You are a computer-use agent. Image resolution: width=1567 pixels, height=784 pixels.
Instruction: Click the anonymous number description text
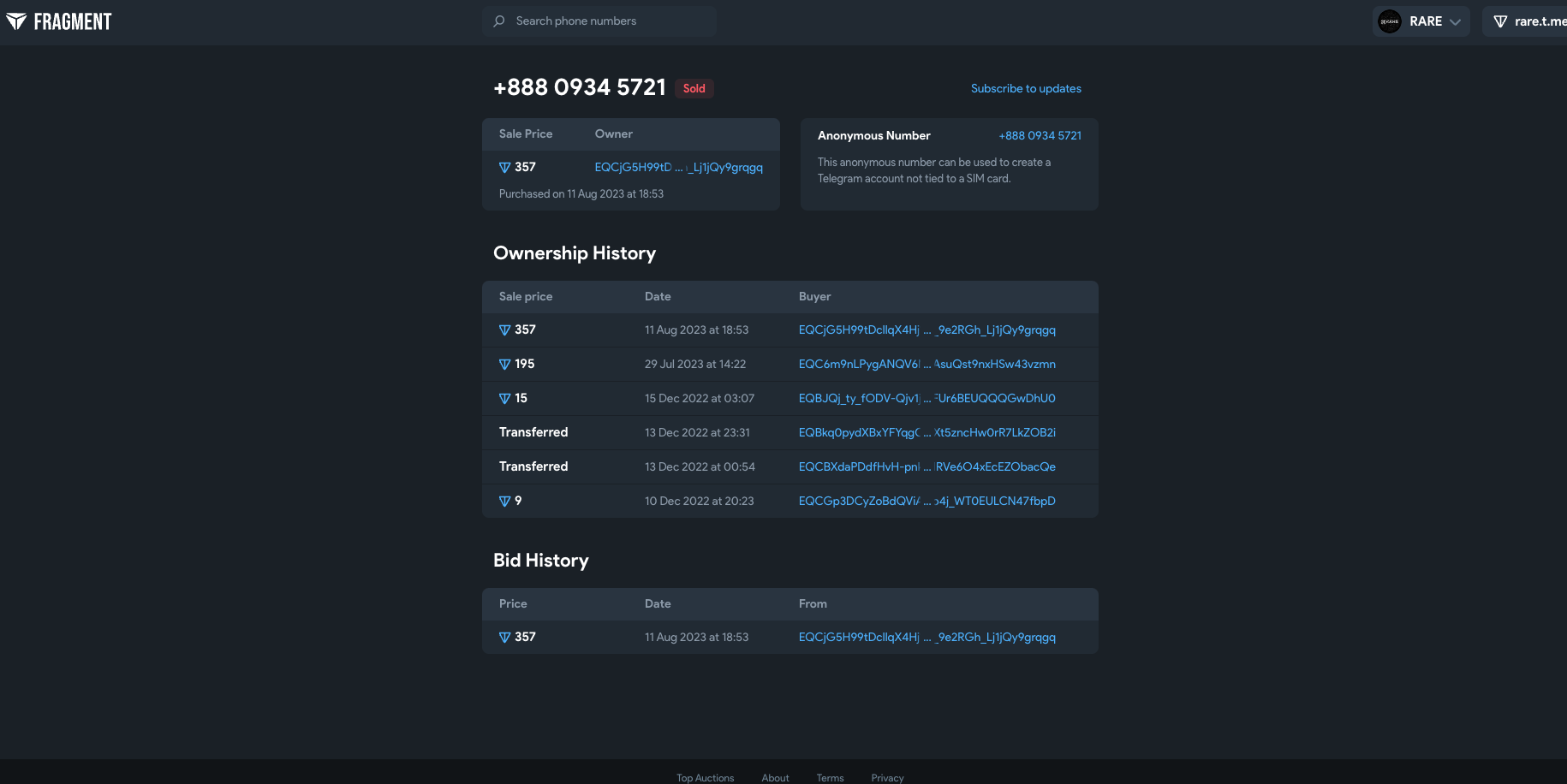(934, 170)
